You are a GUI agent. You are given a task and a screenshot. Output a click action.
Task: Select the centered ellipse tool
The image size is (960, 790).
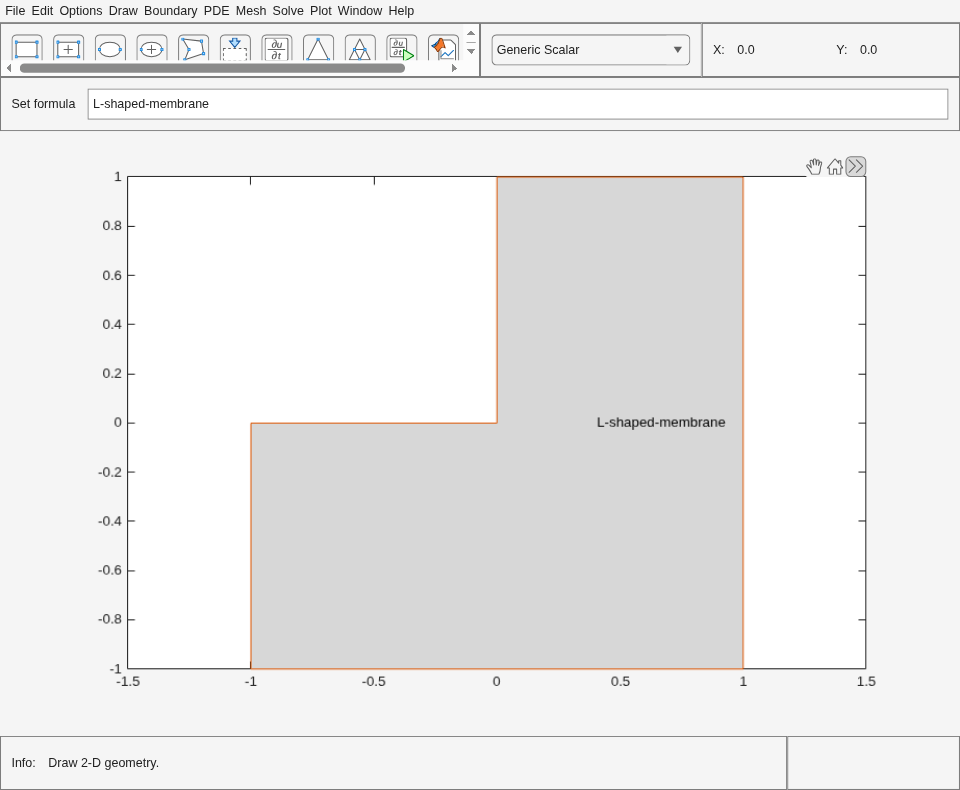151,48
